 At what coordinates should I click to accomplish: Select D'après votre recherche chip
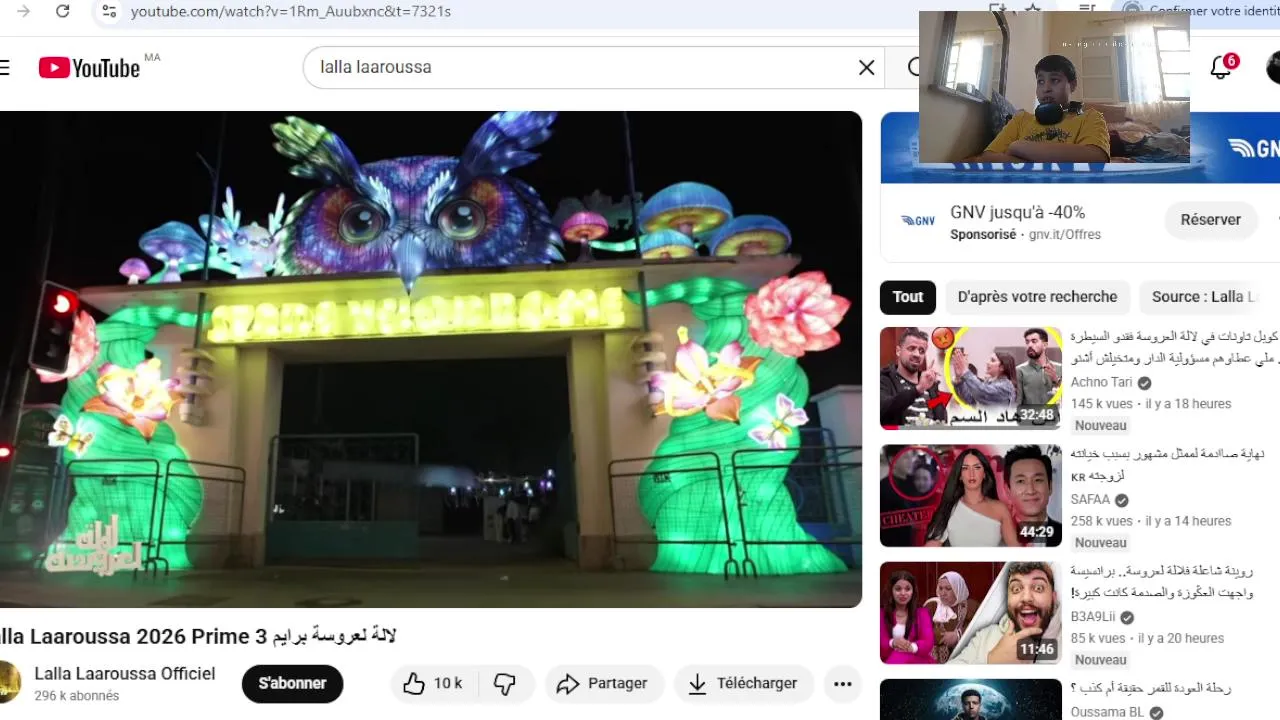tap(1037, 297)
